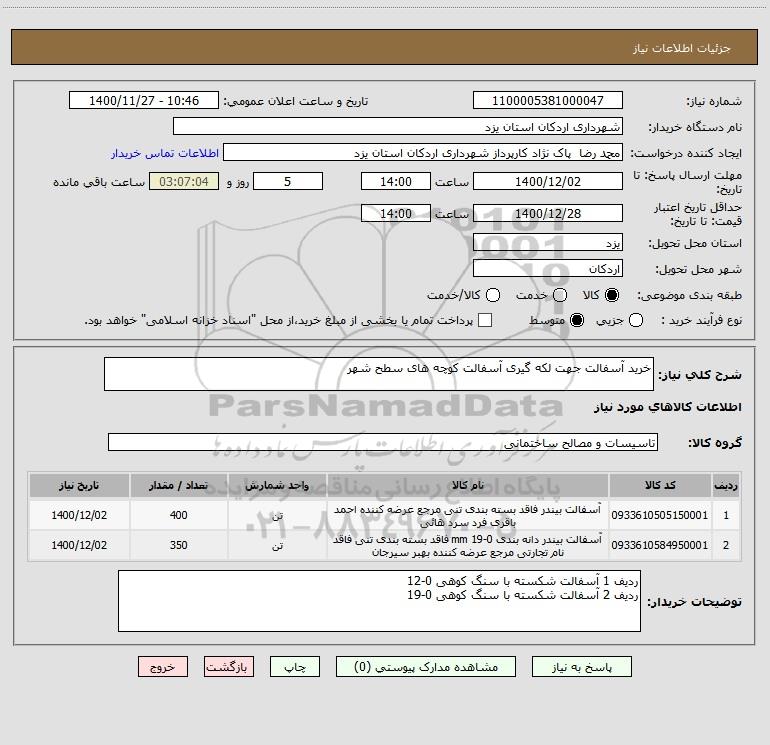Click the خروج exit button
770x745 pixels.
point(163,667)
